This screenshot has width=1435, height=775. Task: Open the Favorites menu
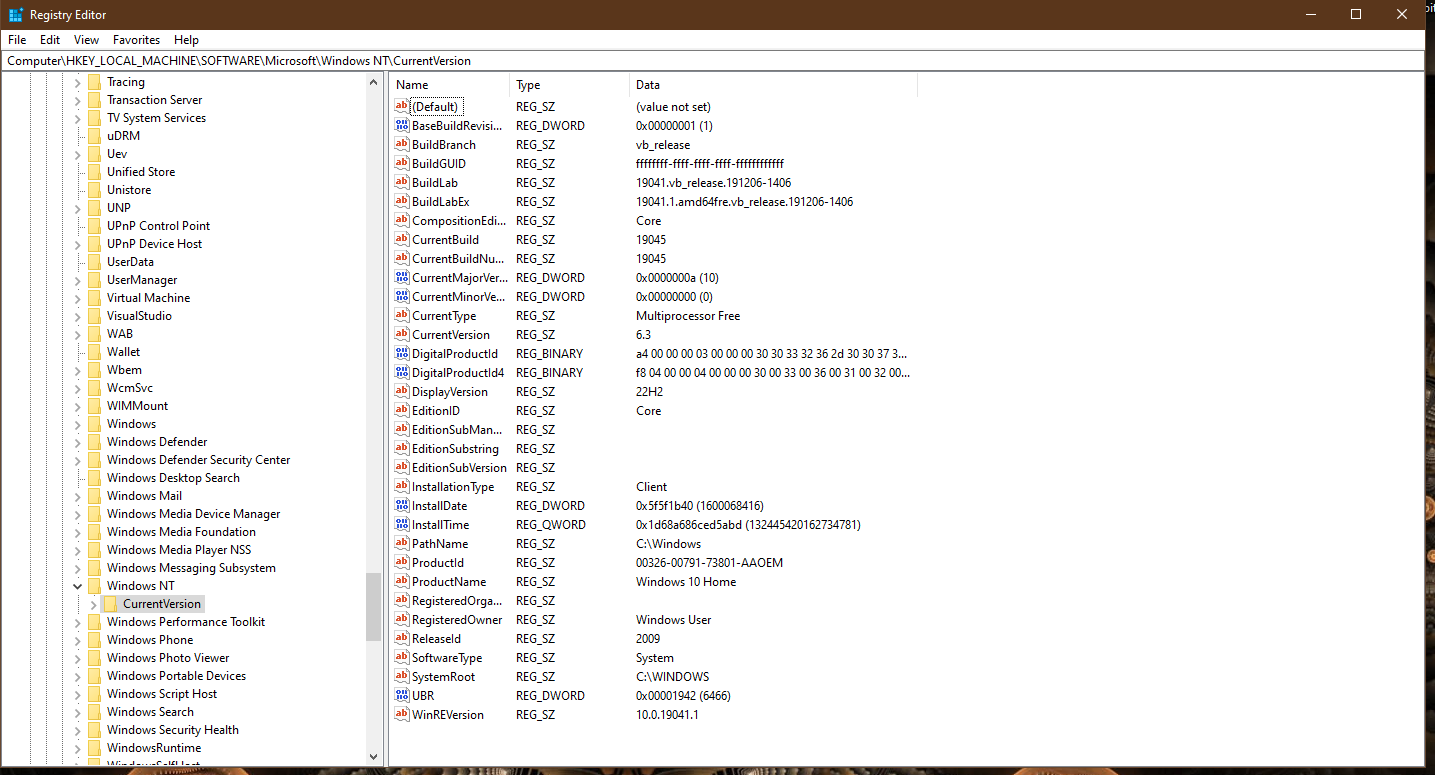(136, 40)
